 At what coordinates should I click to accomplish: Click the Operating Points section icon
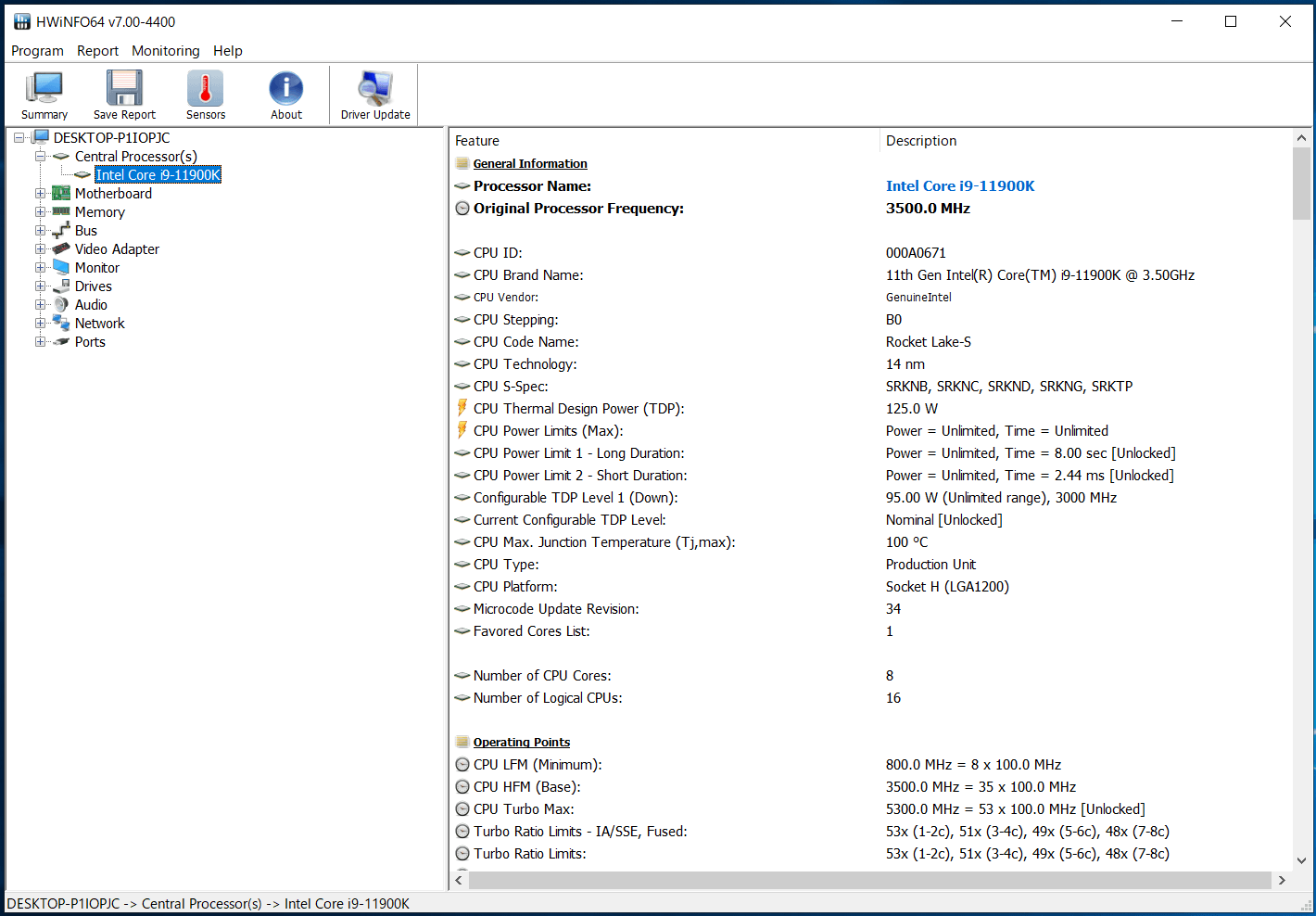coord(462,742)
